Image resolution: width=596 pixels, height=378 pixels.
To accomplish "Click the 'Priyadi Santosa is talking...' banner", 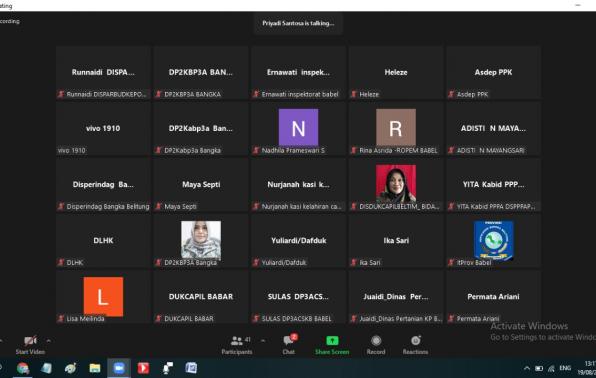I will tap(298, 23).
